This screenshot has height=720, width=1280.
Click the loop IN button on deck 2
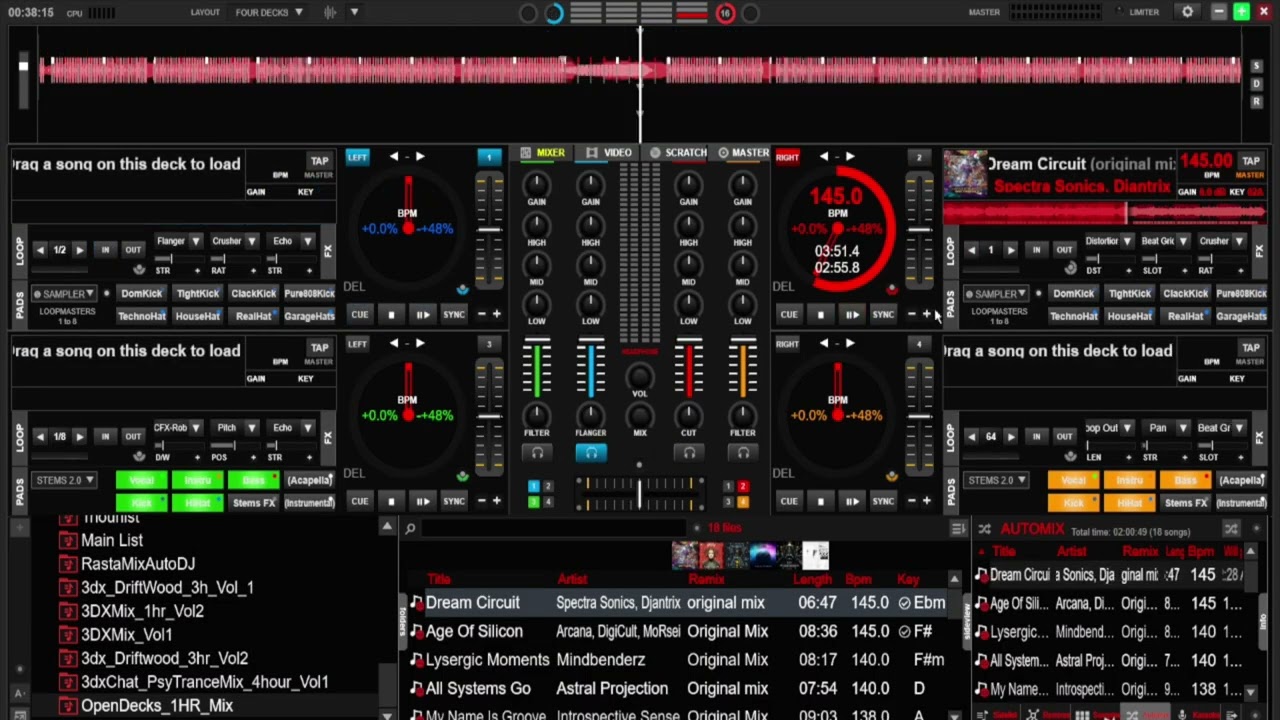[x=1036, y=249]
